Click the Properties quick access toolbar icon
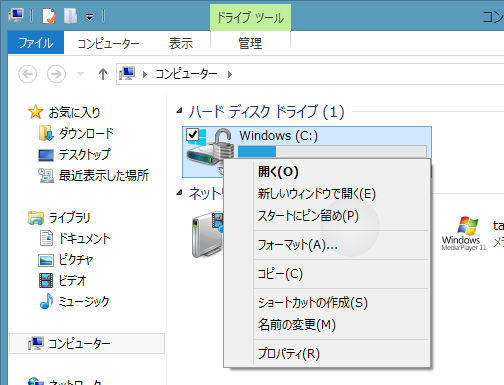This screenshot has width=504, height=385. coord(49,16)
